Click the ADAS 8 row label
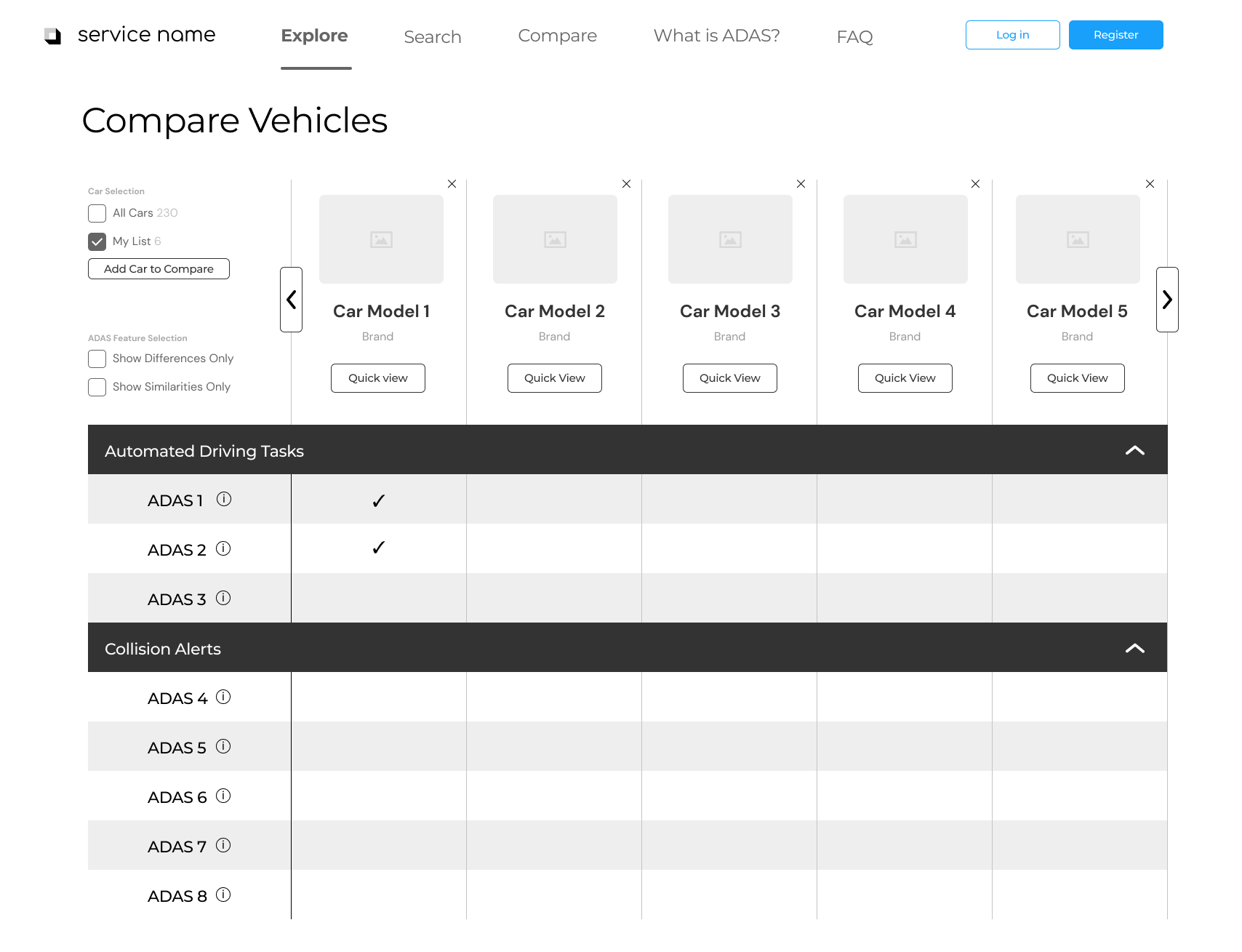 tap(177, 896)
